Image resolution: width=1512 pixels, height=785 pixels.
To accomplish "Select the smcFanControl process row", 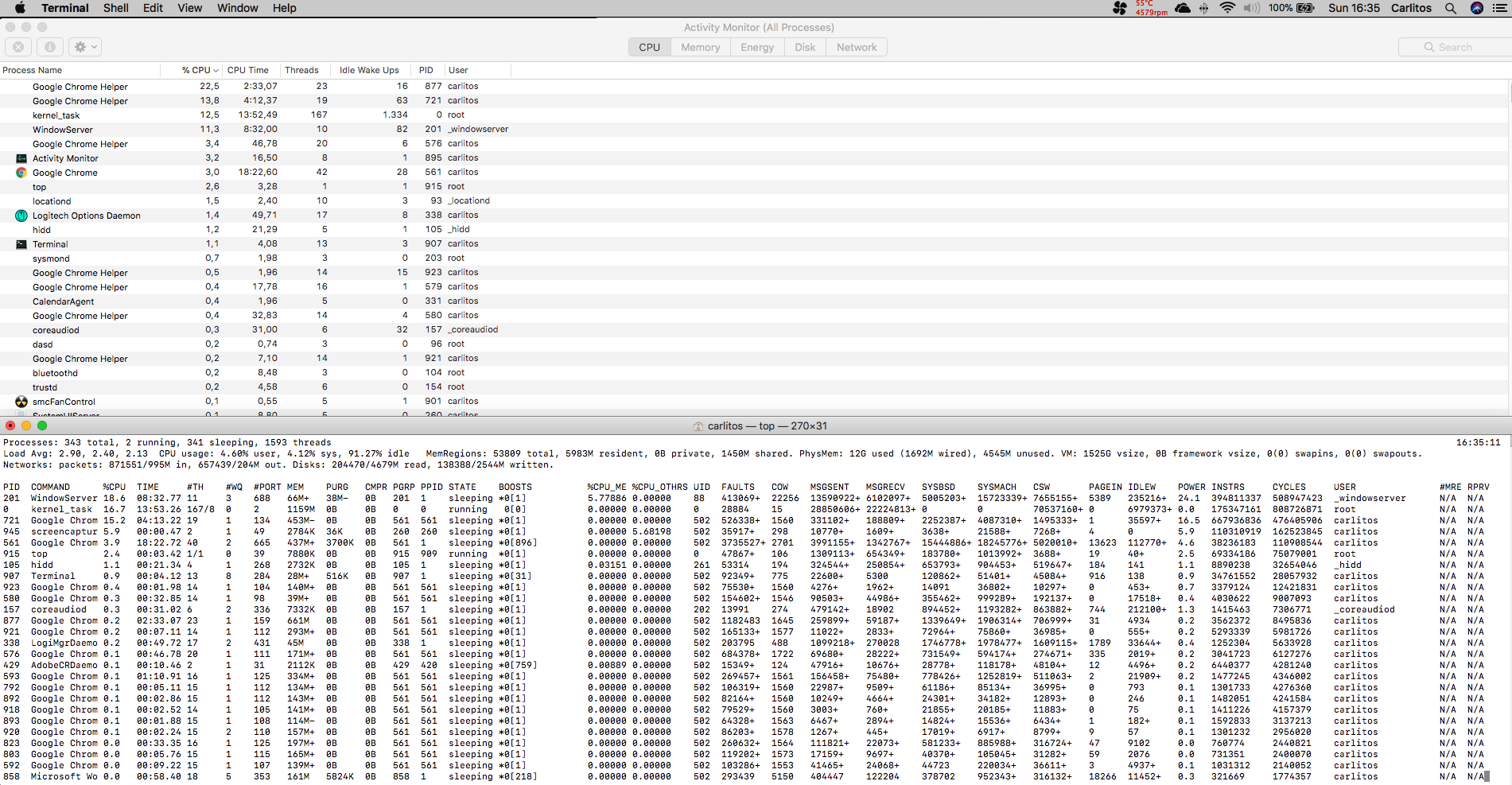I will tap(754, 402).
